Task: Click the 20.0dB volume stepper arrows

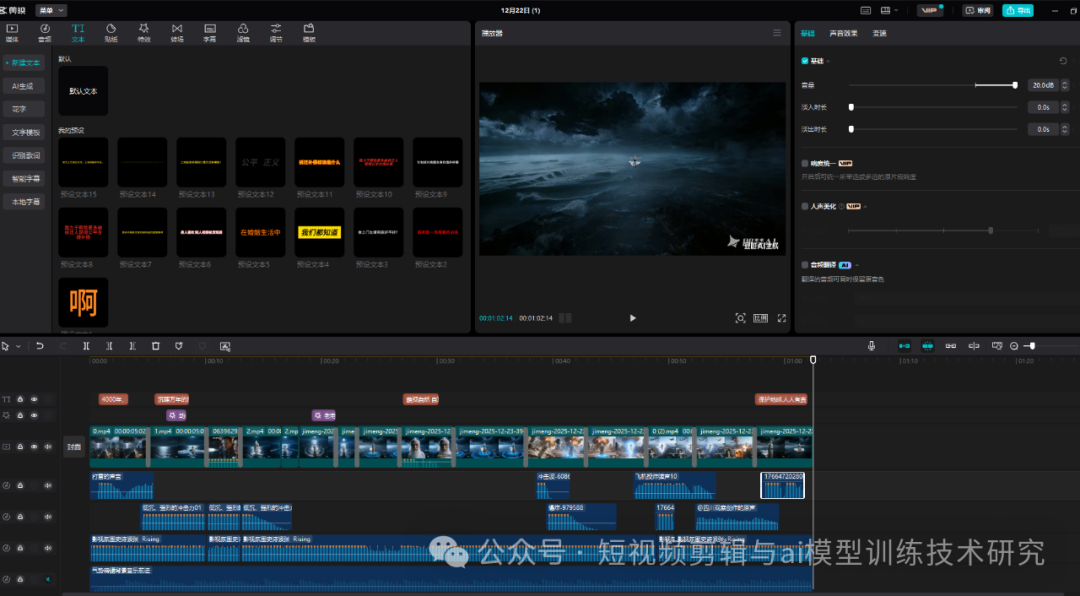Action: (x=1066, y=85)
